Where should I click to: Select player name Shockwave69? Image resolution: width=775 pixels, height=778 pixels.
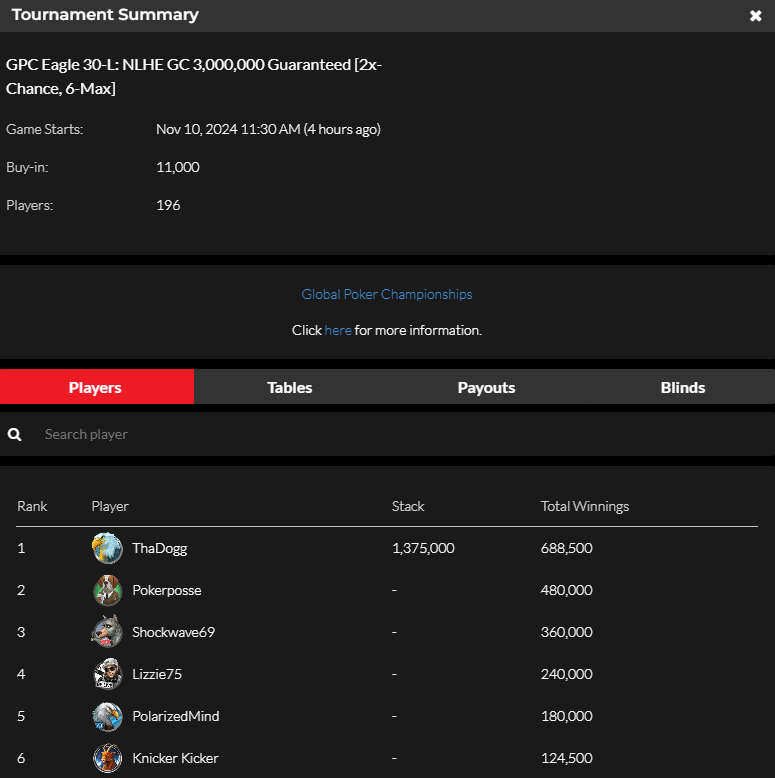pyautogui.click(x=174, y=632)
